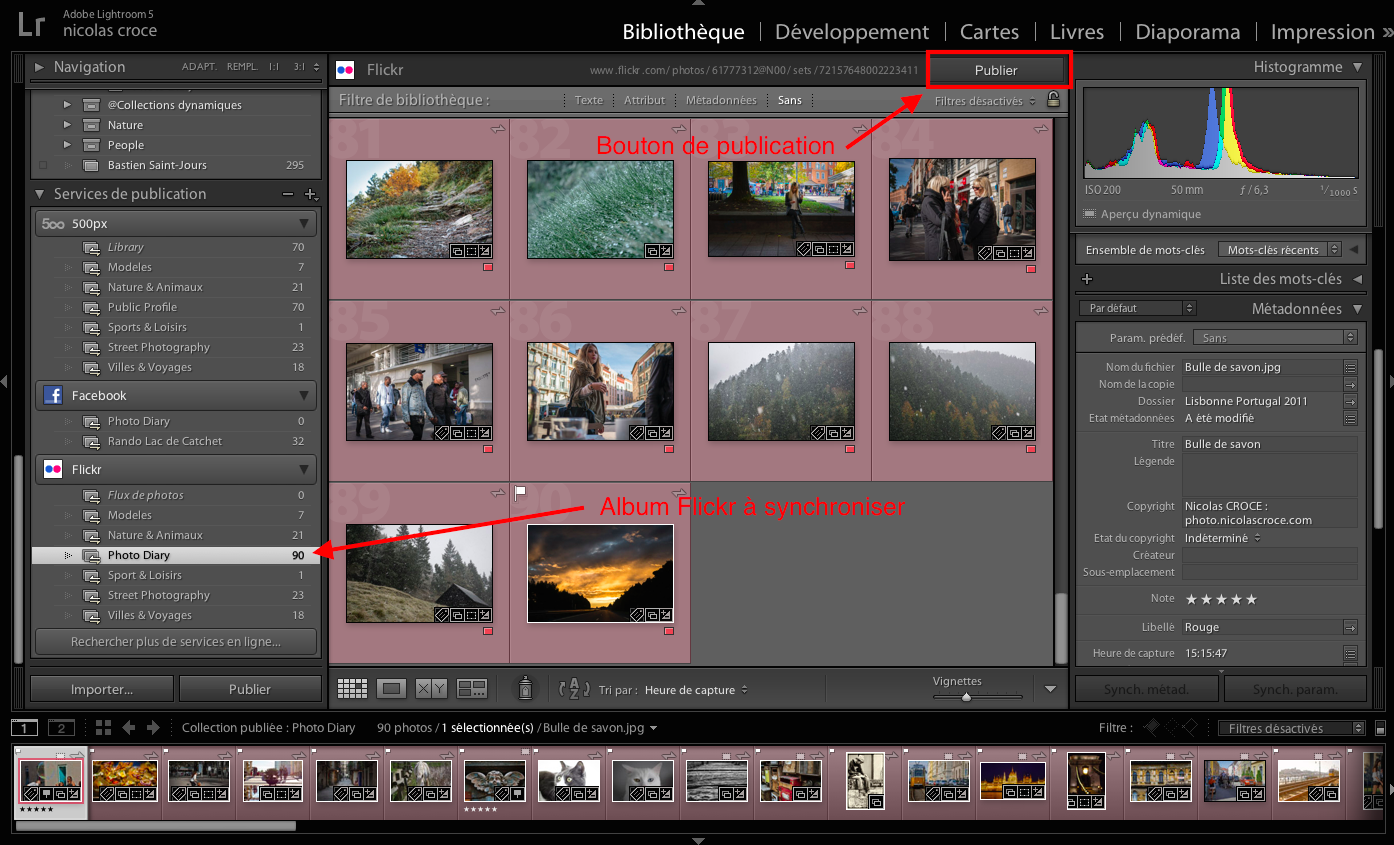Click the Importer... button

(101, 689)
